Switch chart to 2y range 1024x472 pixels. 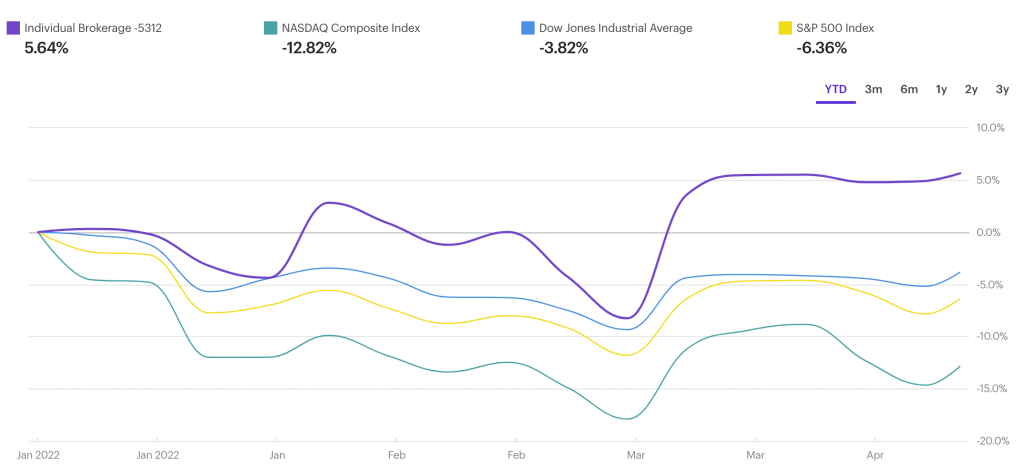click(x=971, y=90)
